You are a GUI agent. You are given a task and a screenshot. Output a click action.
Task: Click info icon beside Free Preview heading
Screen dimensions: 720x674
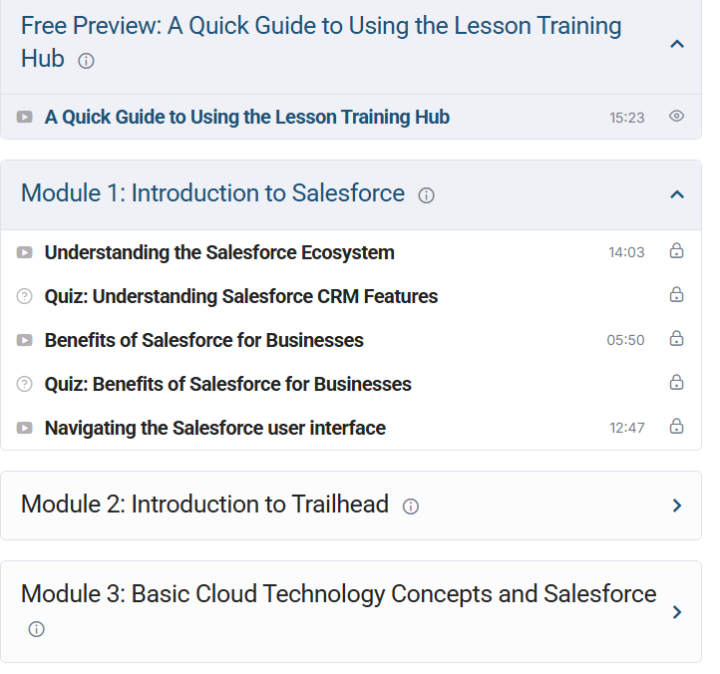click(x=86, y=61)
